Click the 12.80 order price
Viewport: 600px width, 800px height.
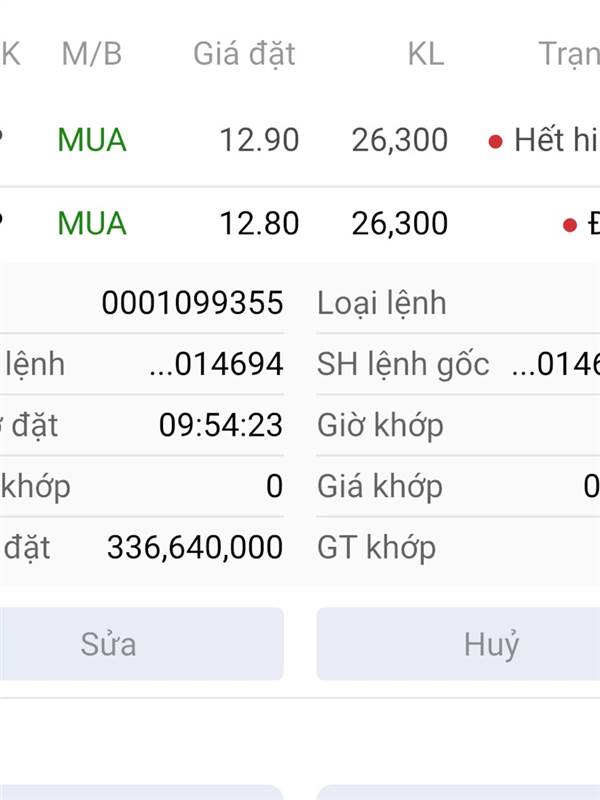tap(259, 223)
